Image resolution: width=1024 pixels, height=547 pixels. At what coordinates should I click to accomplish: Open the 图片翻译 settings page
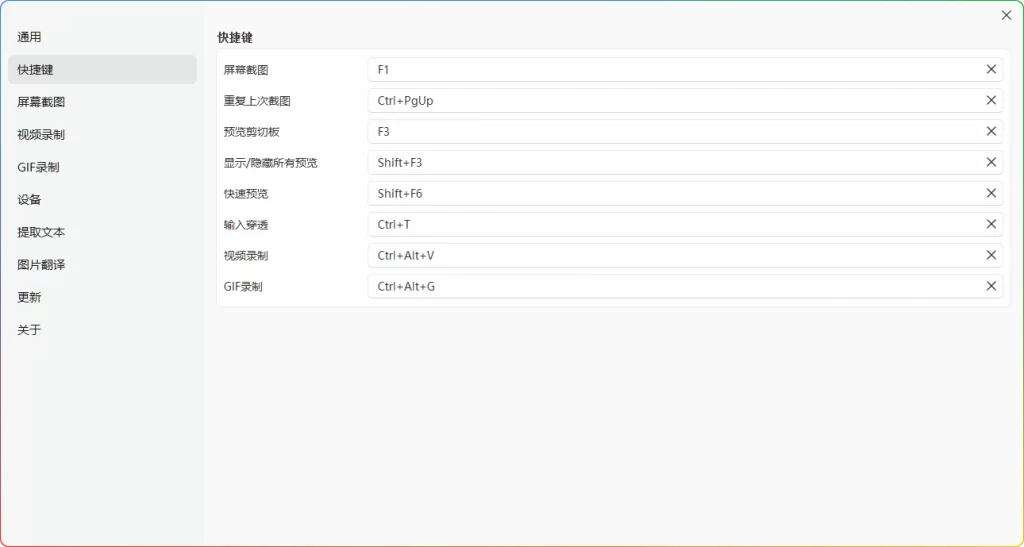click(x=103, y=265)
